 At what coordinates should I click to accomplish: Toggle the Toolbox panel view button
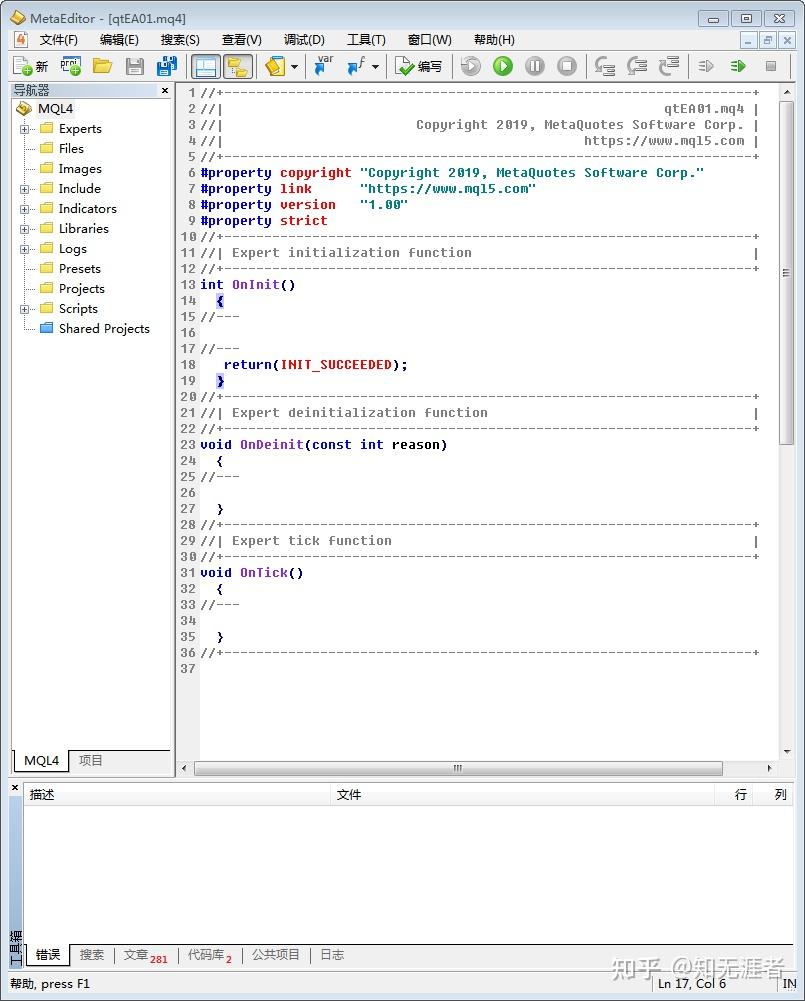pos(206,66)
